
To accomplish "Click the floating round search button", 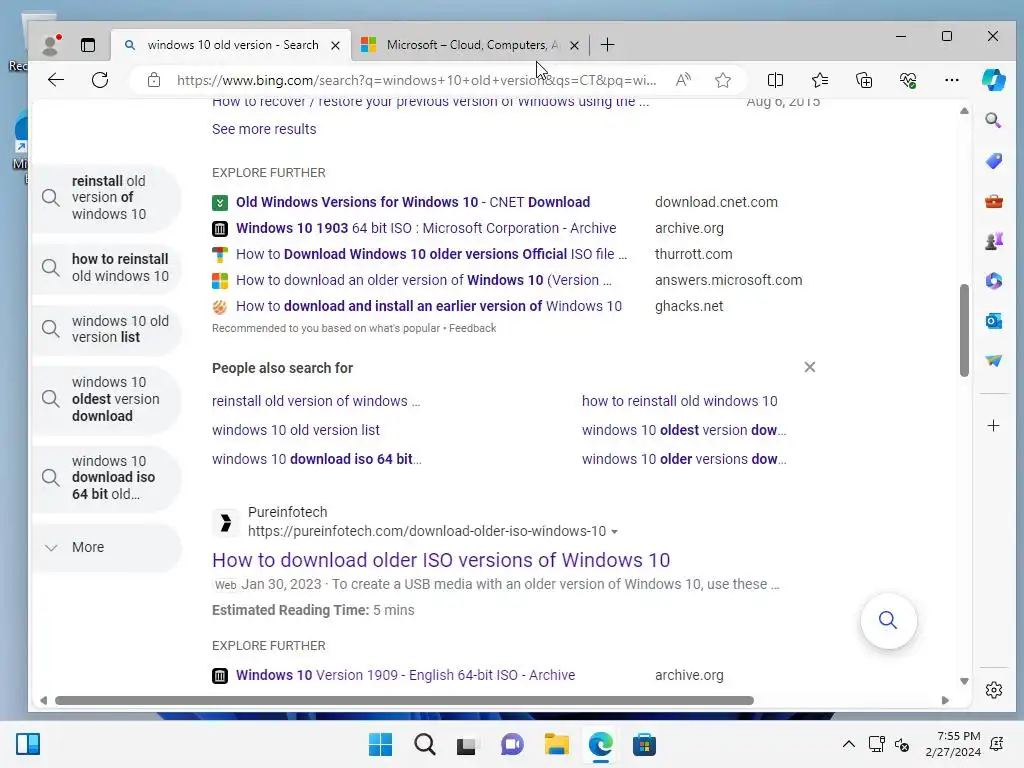I will click(x=888, y=620).
